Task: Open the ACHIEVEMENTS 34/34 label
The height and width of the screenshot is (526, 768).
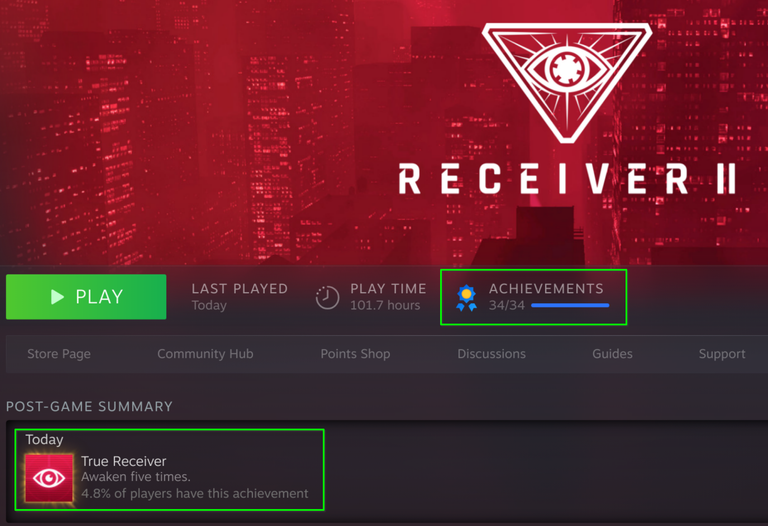Action: point(546,297)
